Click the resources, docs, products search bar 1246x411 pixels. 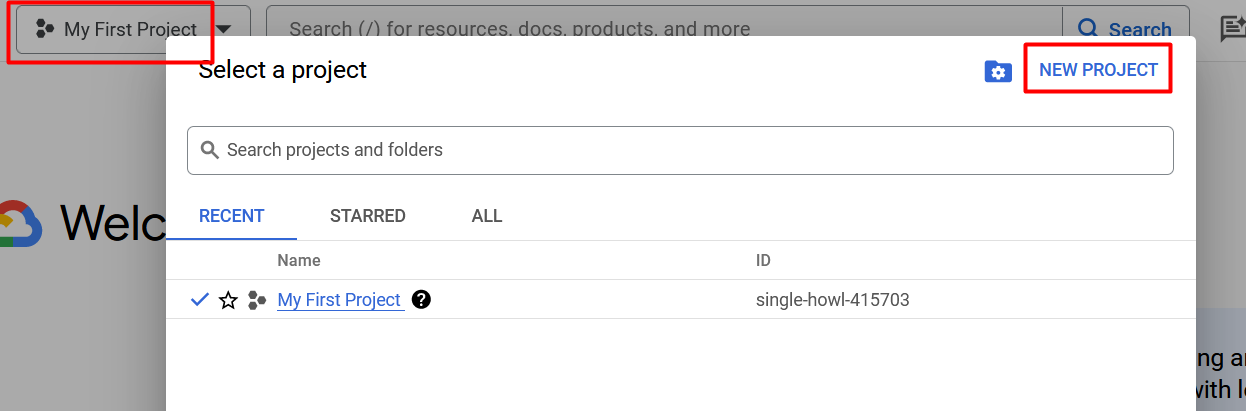tap(664, 29)
